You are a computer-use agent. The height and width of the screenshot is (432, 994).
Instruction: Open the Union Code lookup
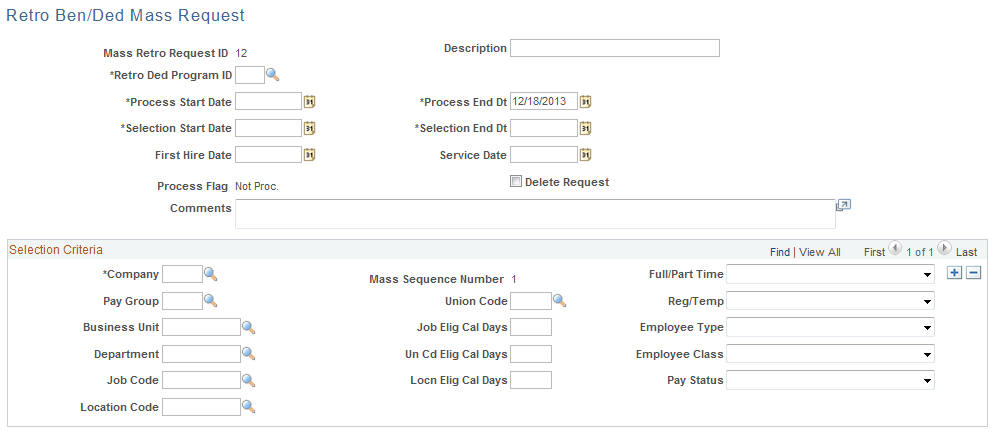coord(559,301)
